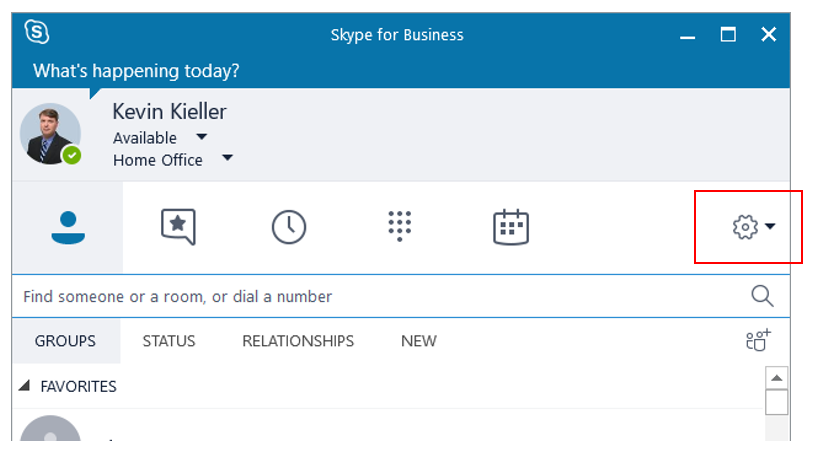Click the 'What's happening today?' note field
The image size is (817, 453).
(x=136, y=71)
